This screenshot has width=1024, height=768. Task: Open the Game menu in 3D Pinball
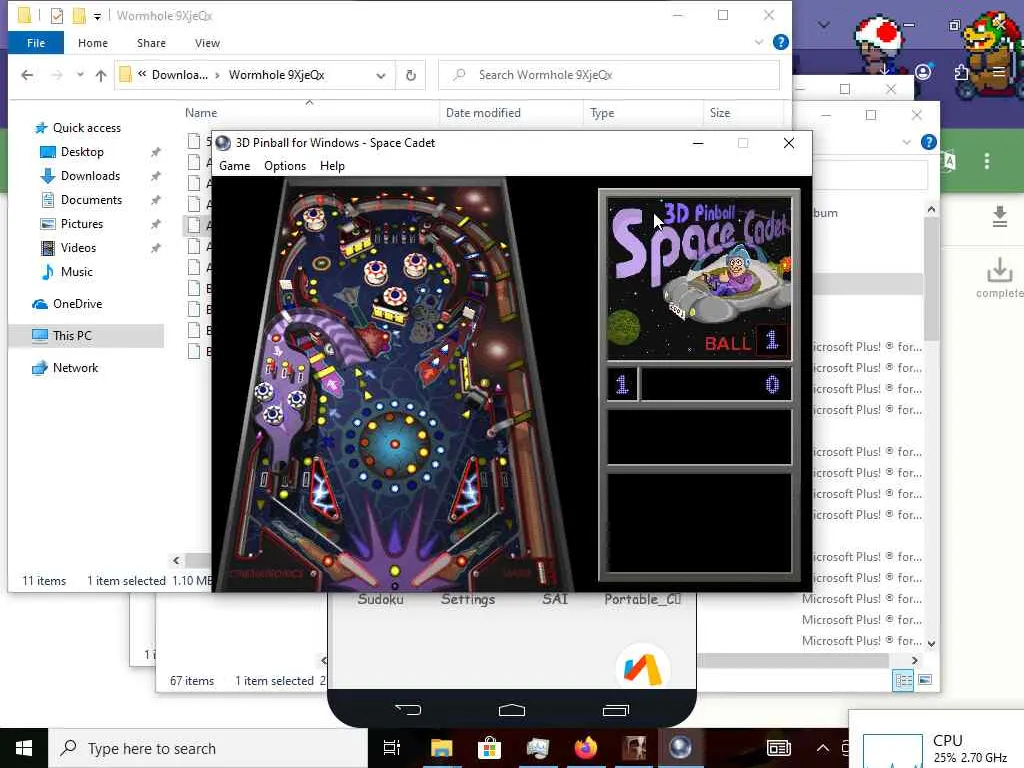click(x=234, y=166)
